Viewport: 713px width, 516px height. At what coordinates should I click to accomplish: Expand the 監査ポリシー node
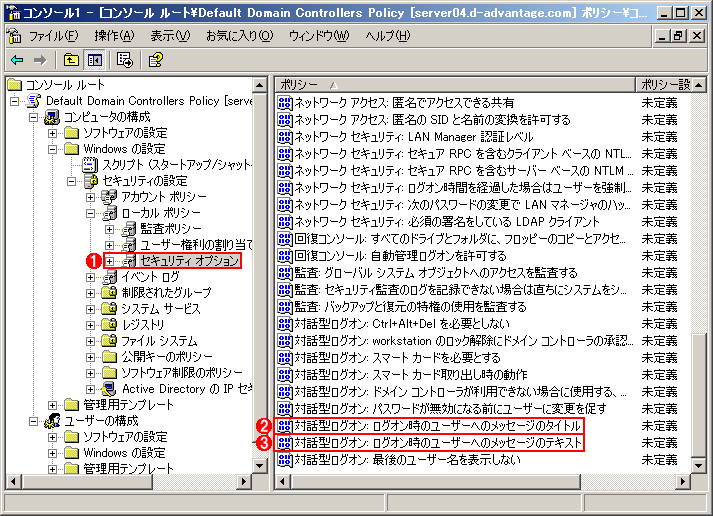point(110,229)
